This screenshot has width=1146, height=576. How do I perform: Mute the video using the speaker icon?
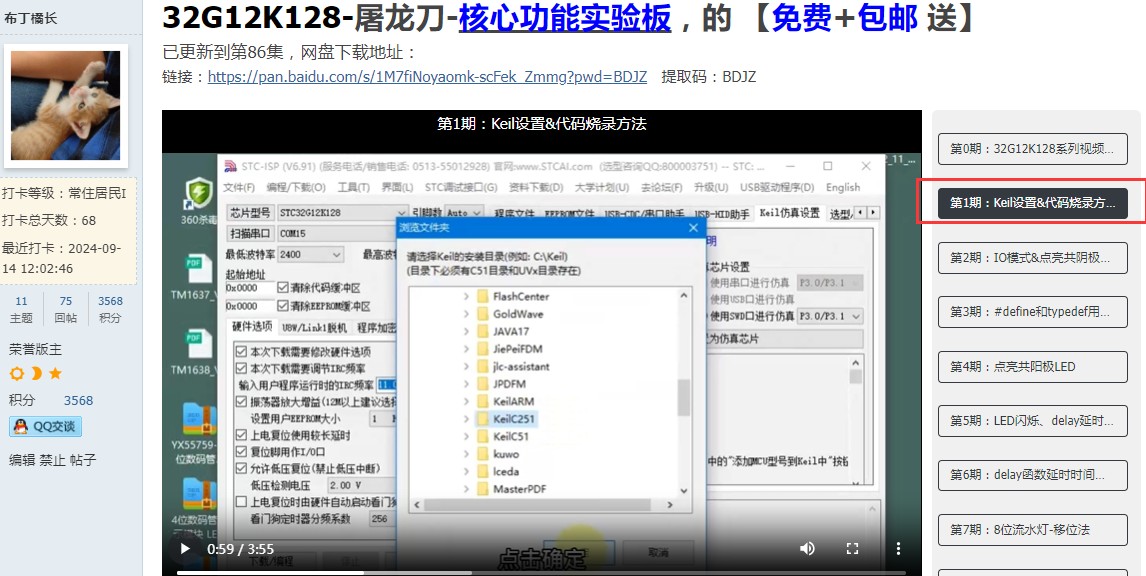coord(807,549)
